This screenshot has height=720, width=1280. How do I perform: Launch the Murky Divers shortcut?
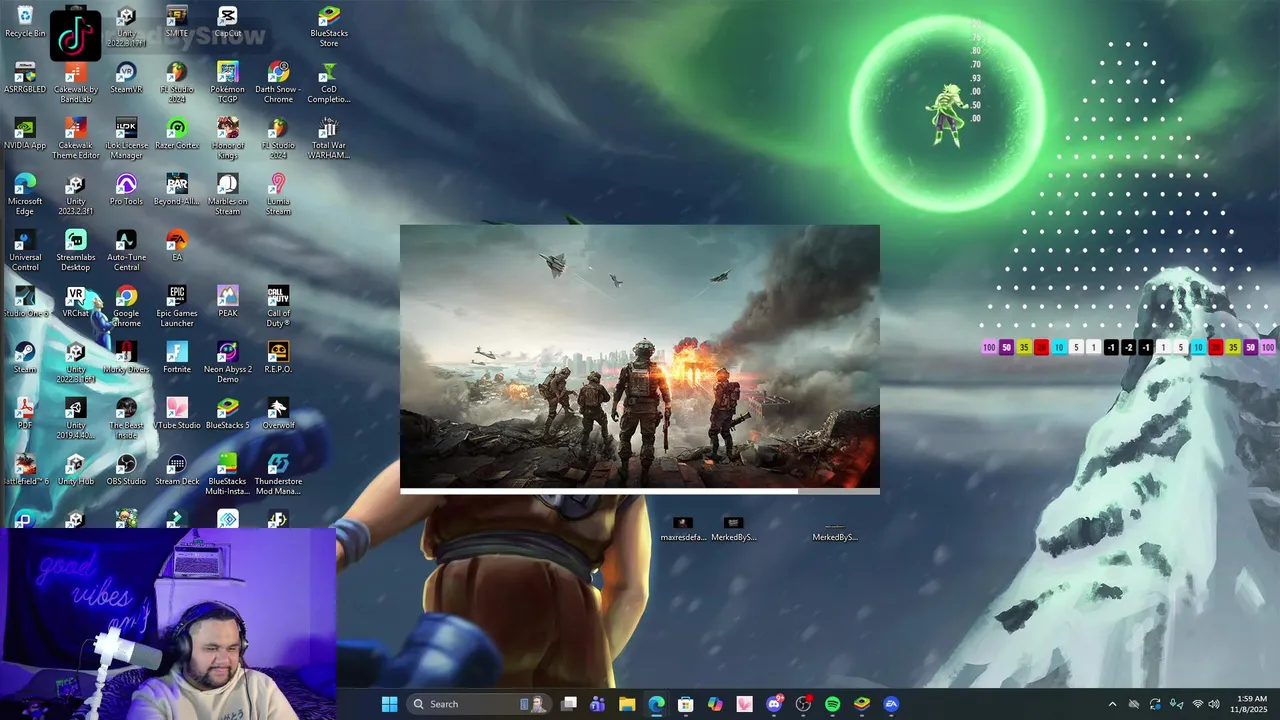click(x=126, y=358)
